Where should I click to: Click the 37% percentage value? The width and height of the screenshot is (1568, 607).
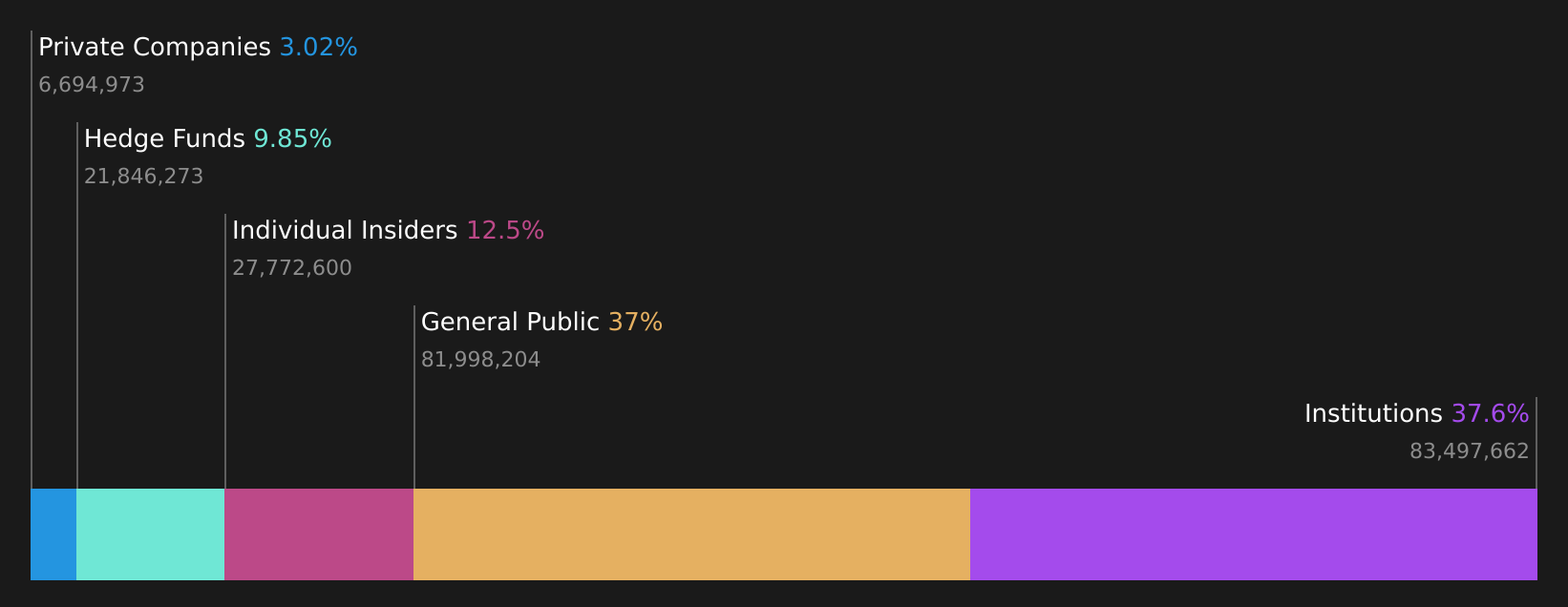(x=635, y=323)
